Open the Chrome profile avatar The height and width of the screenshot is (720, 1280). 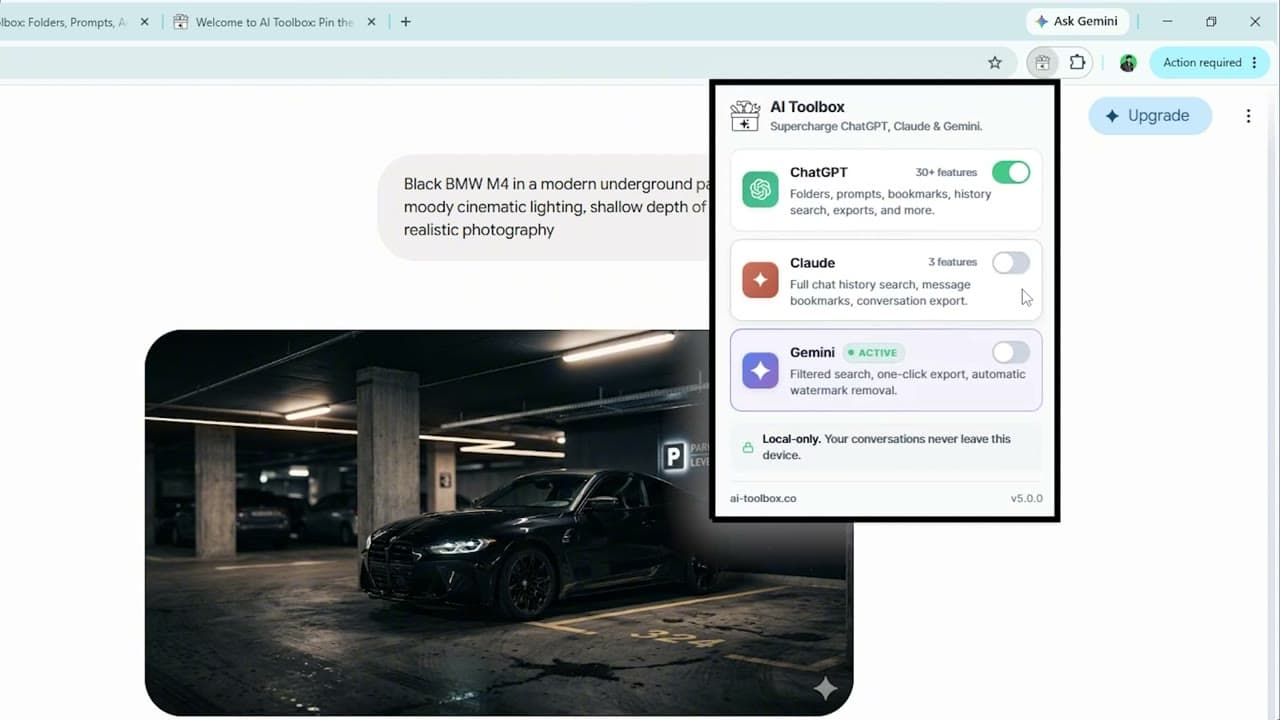pyautogui.click(x=1128, y=62)
